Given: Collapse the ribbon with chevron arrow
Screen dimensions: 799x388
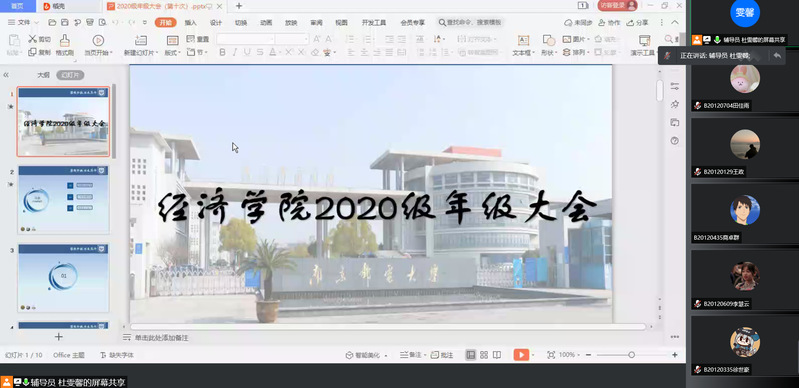Looking at the screenshot, I should click(x=675, y=22).
